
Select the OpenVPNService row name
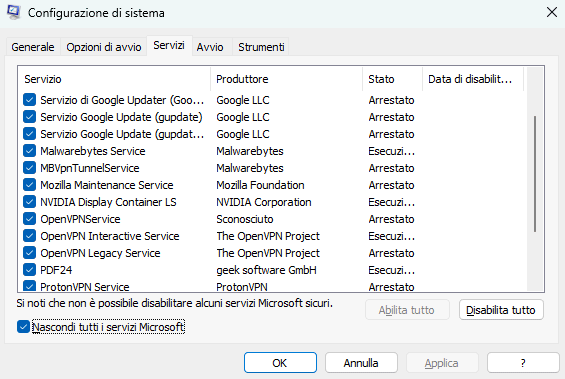80,219
